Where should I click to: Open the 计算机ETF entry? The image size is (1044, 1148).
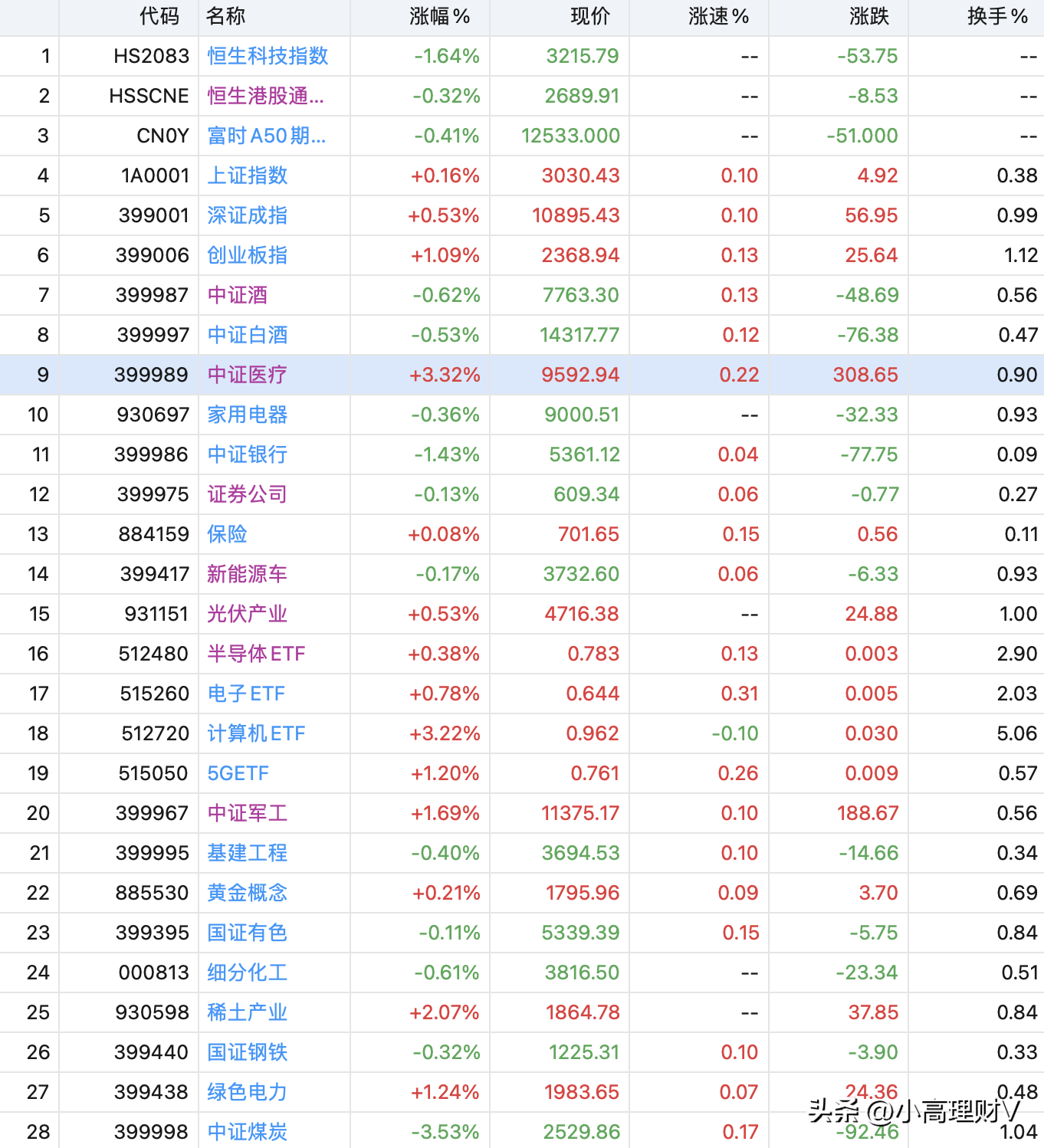(x=256, y=733)
